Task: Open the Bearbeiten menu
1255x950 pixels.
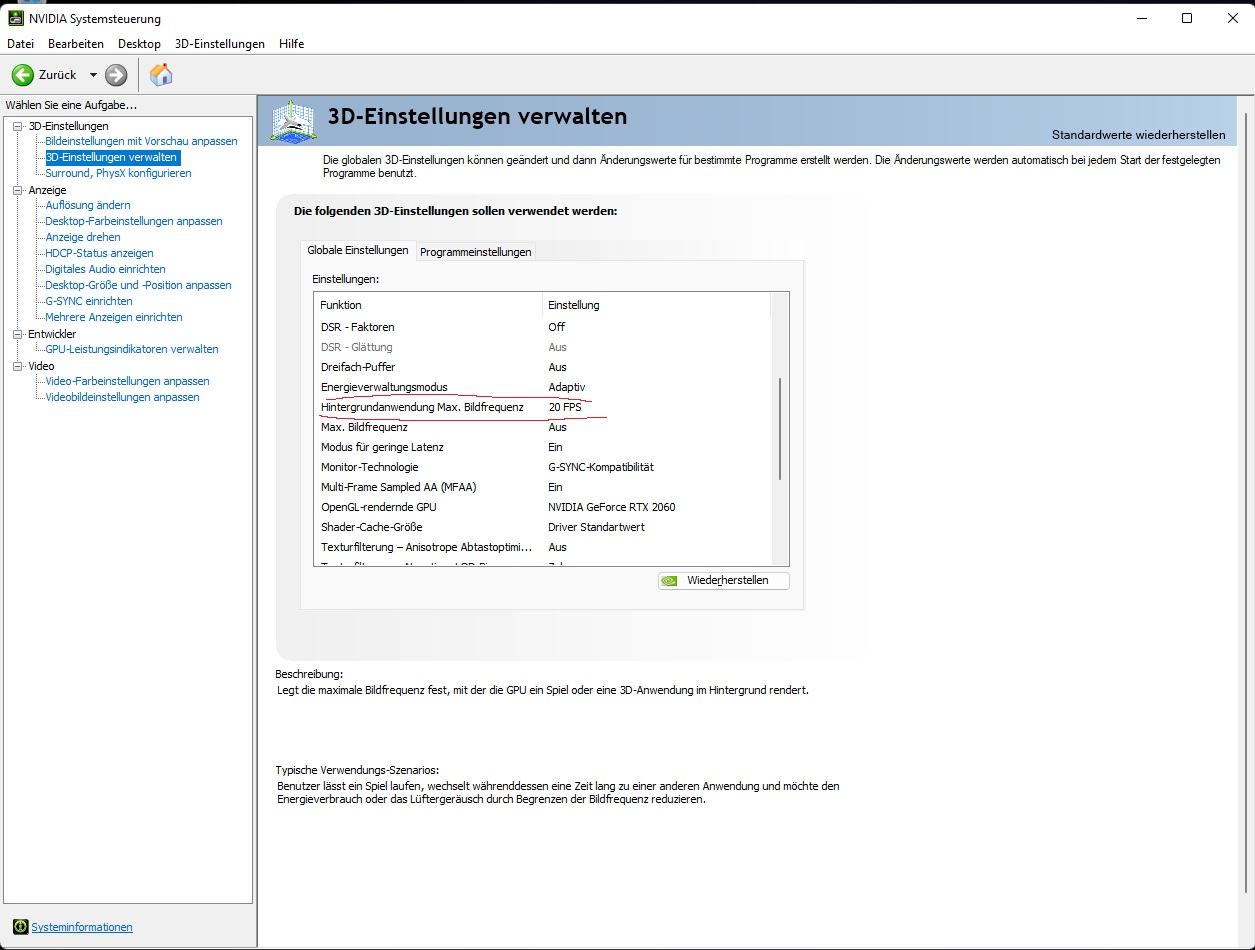Action: point(76,44)
